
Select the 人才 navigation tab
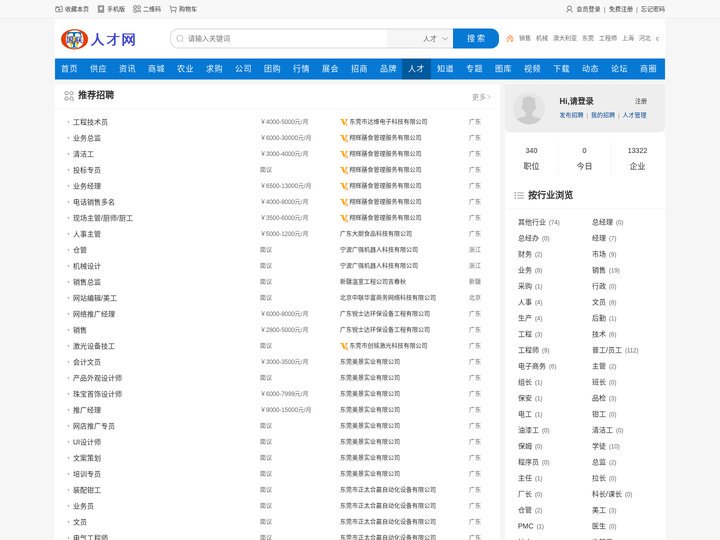click(x=416, y=69)
